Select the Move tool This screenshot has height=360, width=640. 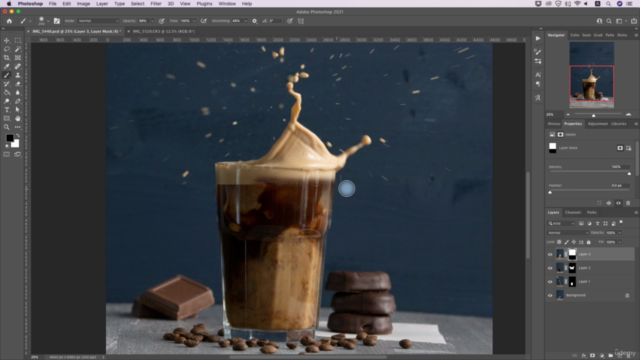pos(7,40)
